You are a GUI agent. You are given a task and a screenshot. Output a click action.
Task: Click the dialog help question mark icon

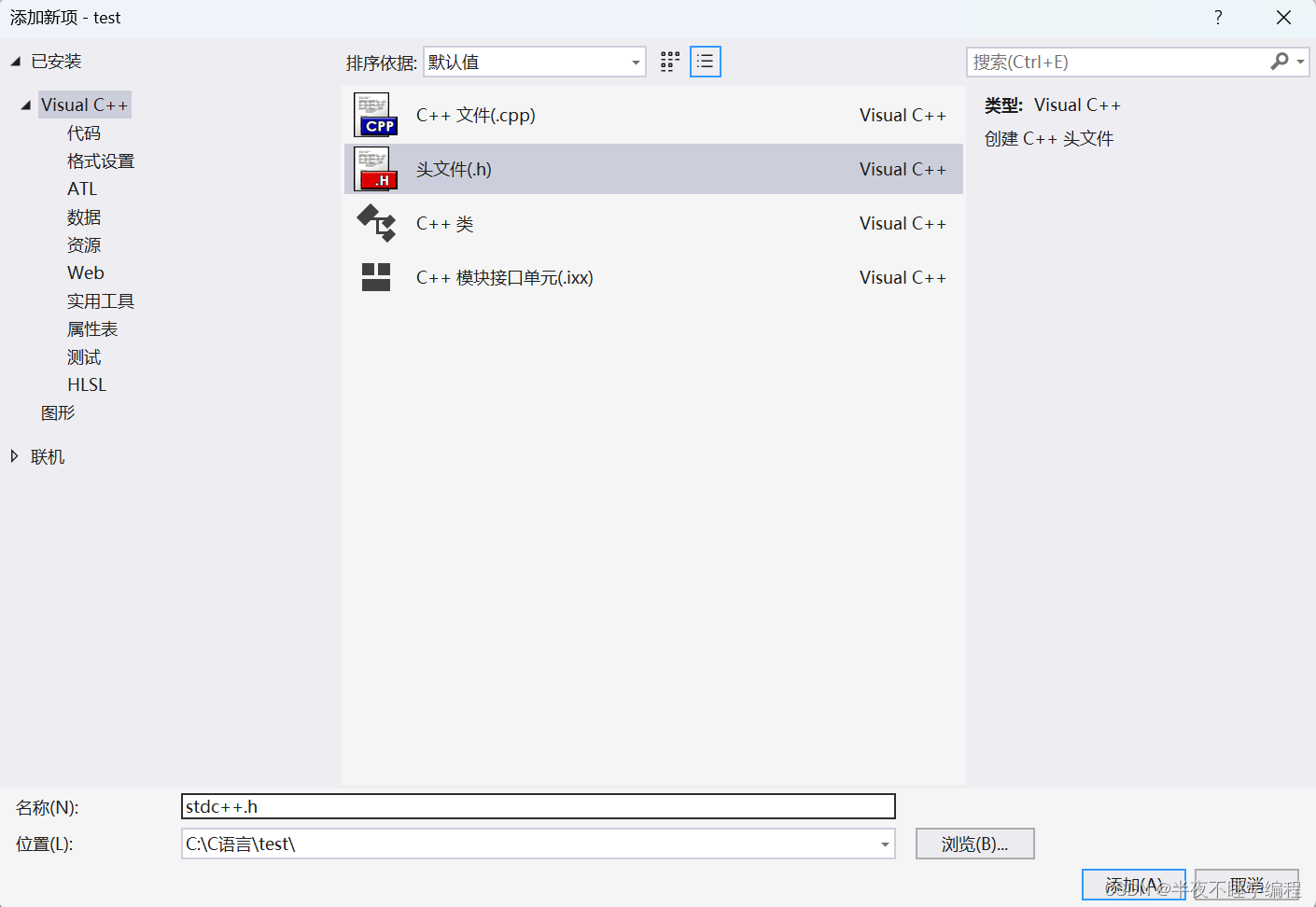tap(1218, 17)
